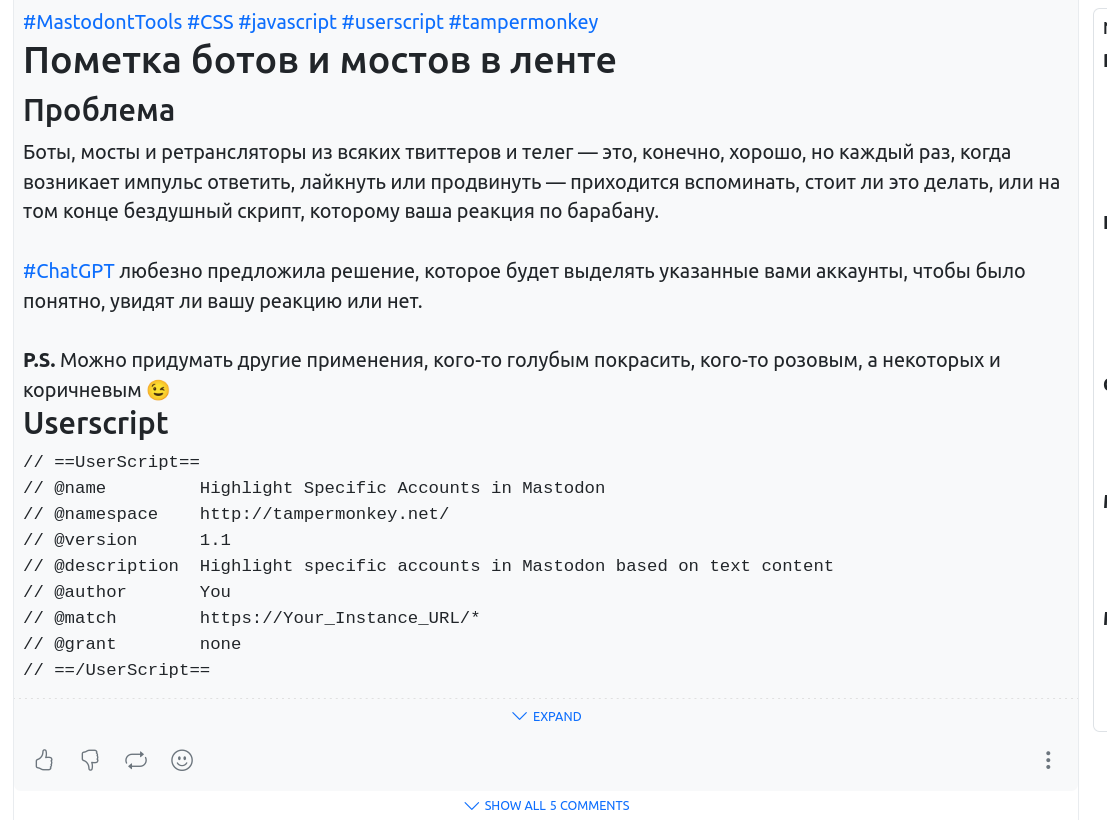Visit the #userscript hashtag
1107x820 pixels.
[392, 22]
